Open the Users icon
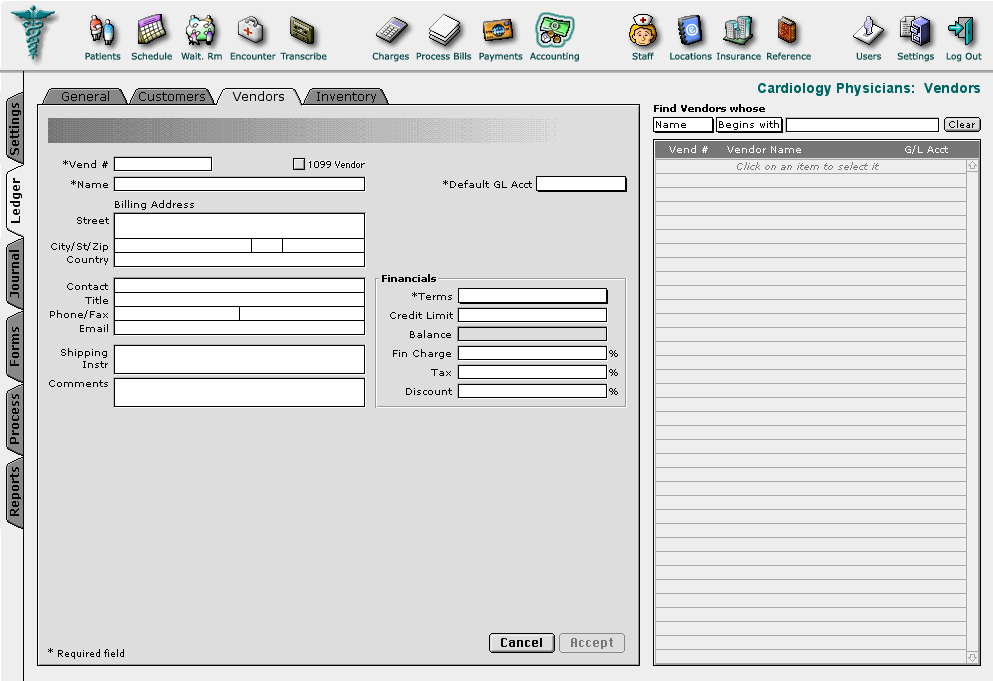This screenshot has width=993, height=681. coord(868,31)
